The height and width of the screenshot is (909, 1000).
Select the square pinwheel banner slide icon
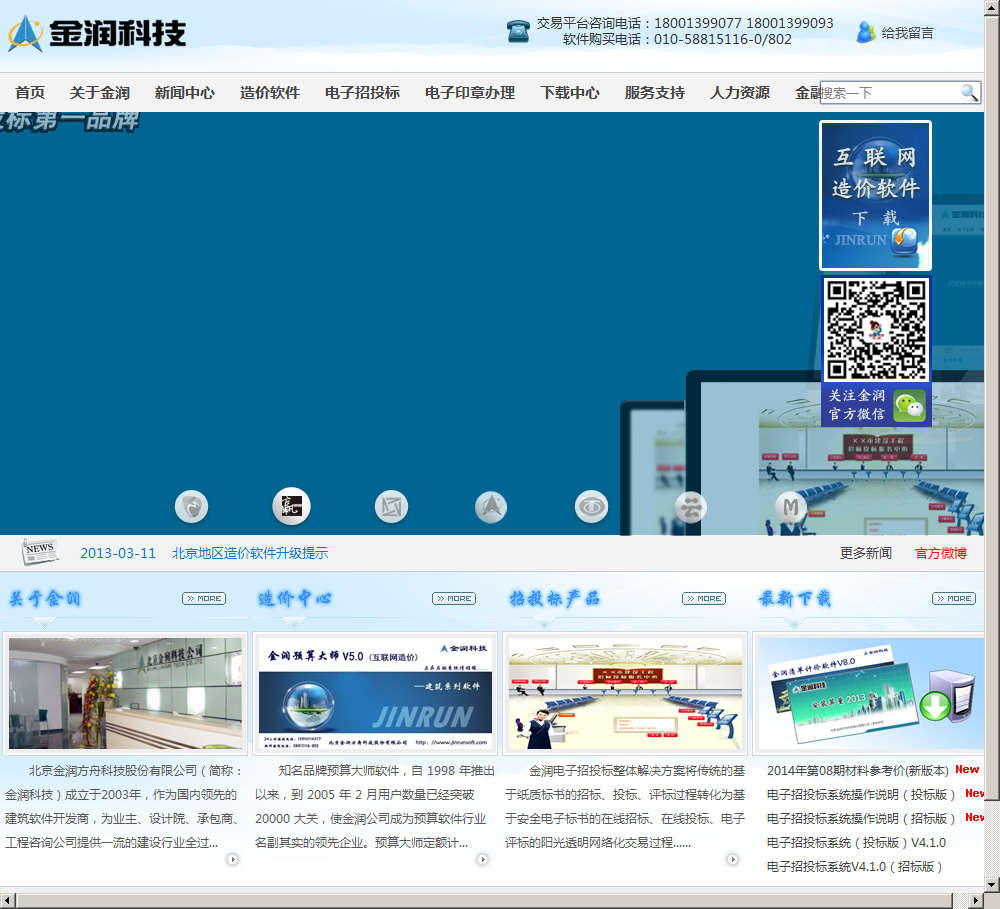tap(391, 506)
